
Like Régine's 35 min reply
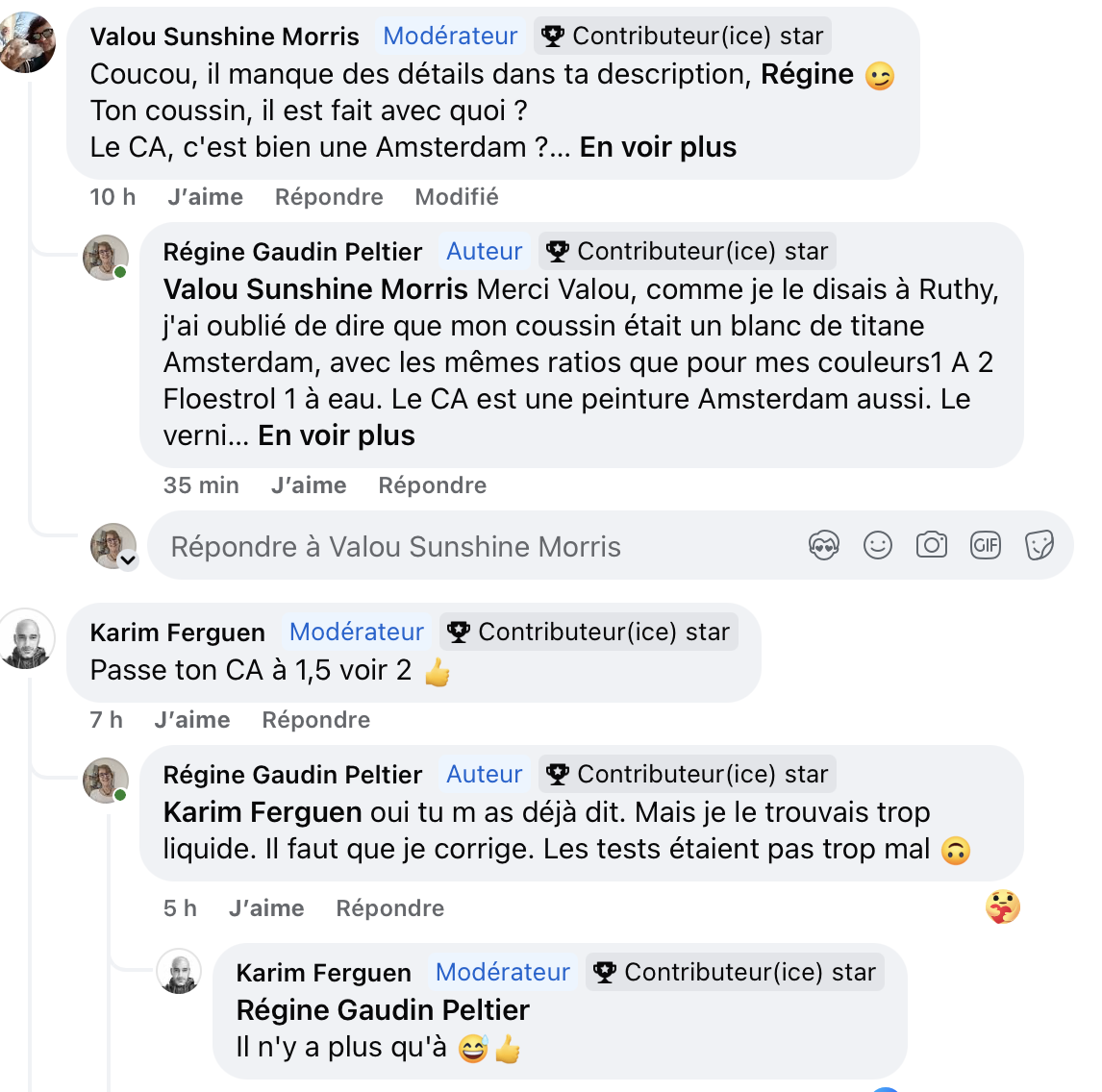(x=309, y=485)
